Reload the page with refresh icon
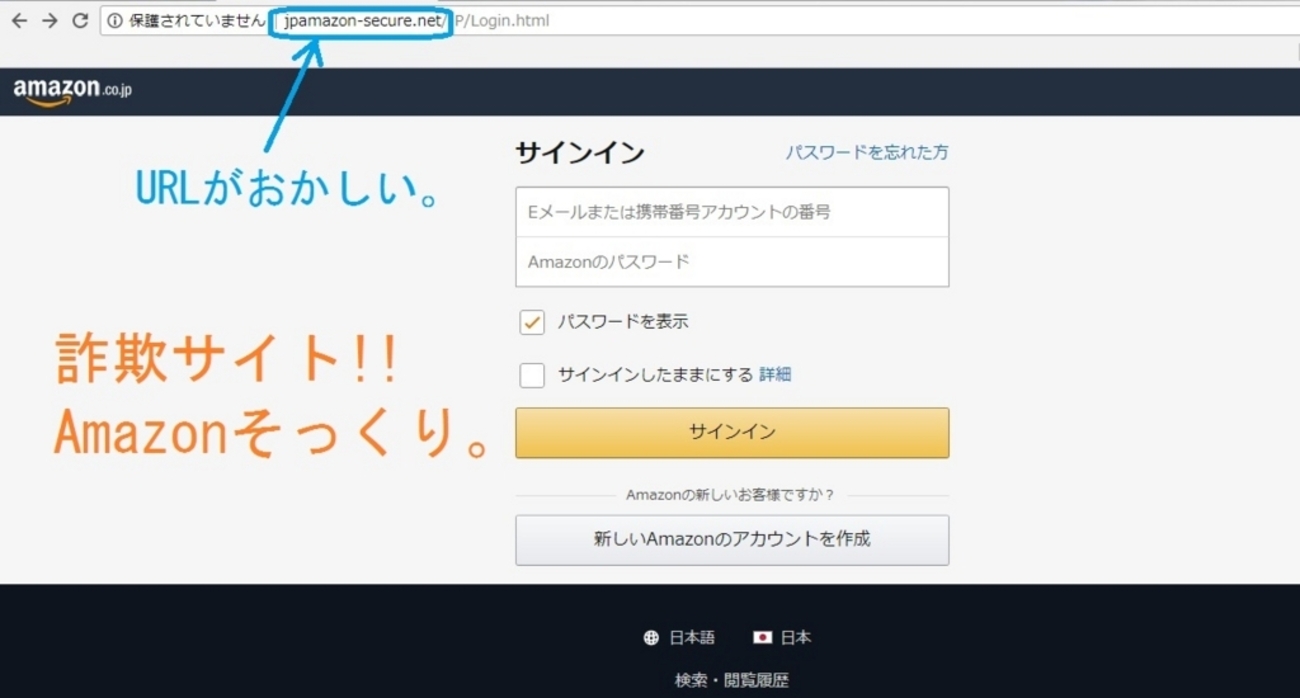 [x=80, y=21]
